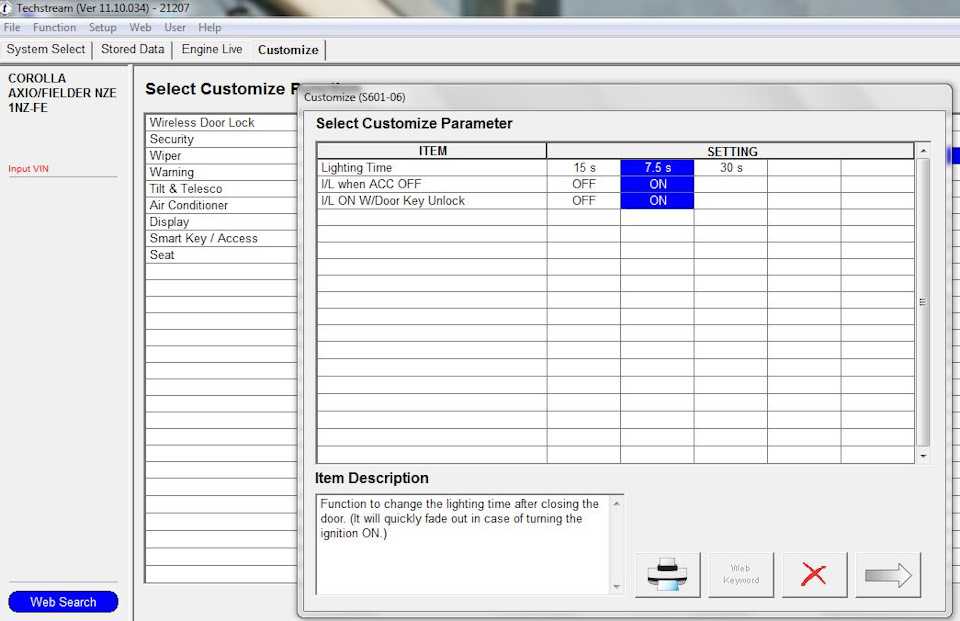Set Lighting Time to 15 s
Viewport: 960px width, 621px height.
coord(584,167)
